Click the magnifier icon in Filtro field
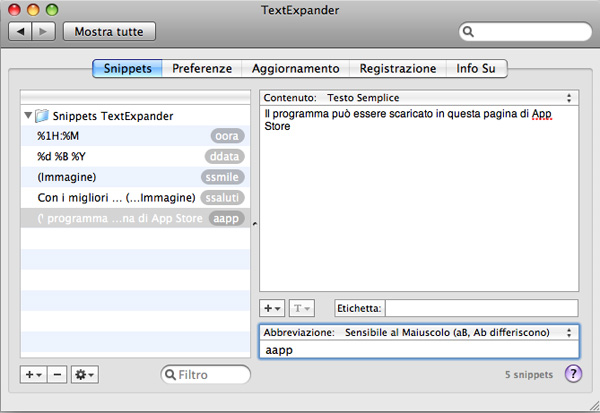The width and height of the screenshot is (600, 413). 170,374
